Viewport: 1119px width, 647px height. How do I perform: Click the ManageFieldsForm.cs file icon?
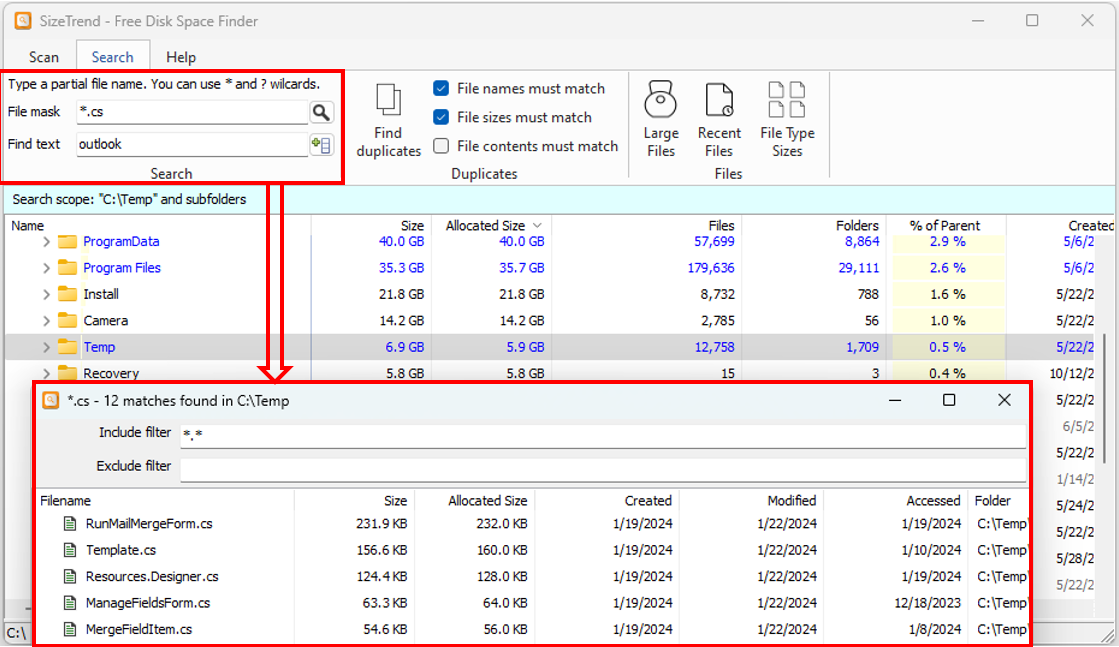tap(70, 603)
